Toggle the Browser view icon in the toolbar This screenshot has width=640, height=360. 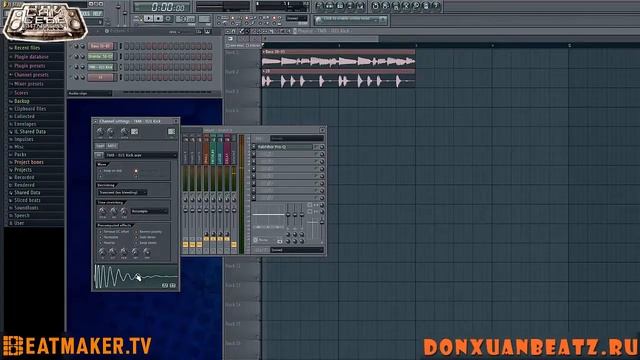350,6
